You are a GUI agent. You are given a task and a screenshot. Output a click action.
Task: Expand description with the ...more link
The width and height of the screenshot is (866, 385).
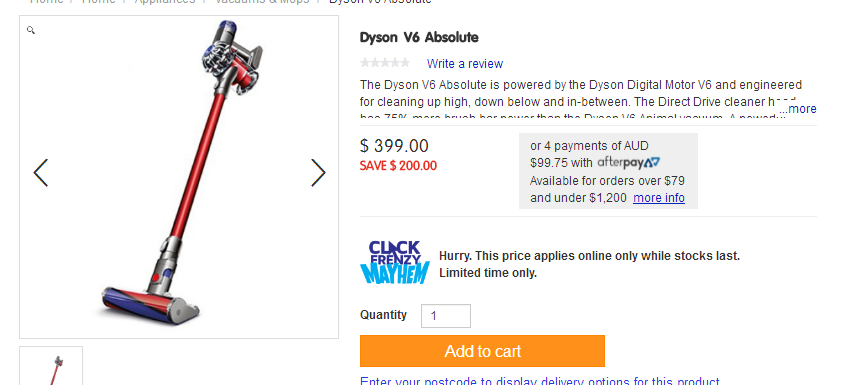pos(798,109)
